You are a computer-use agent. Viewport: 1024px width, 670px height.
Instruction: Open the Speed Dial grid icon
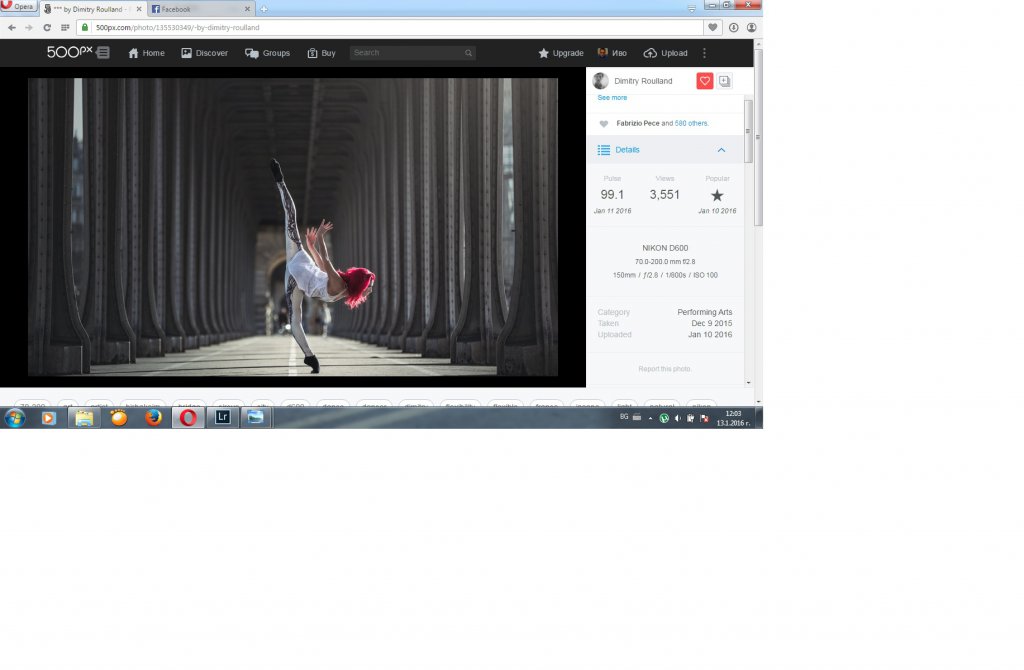click(65, 27)
